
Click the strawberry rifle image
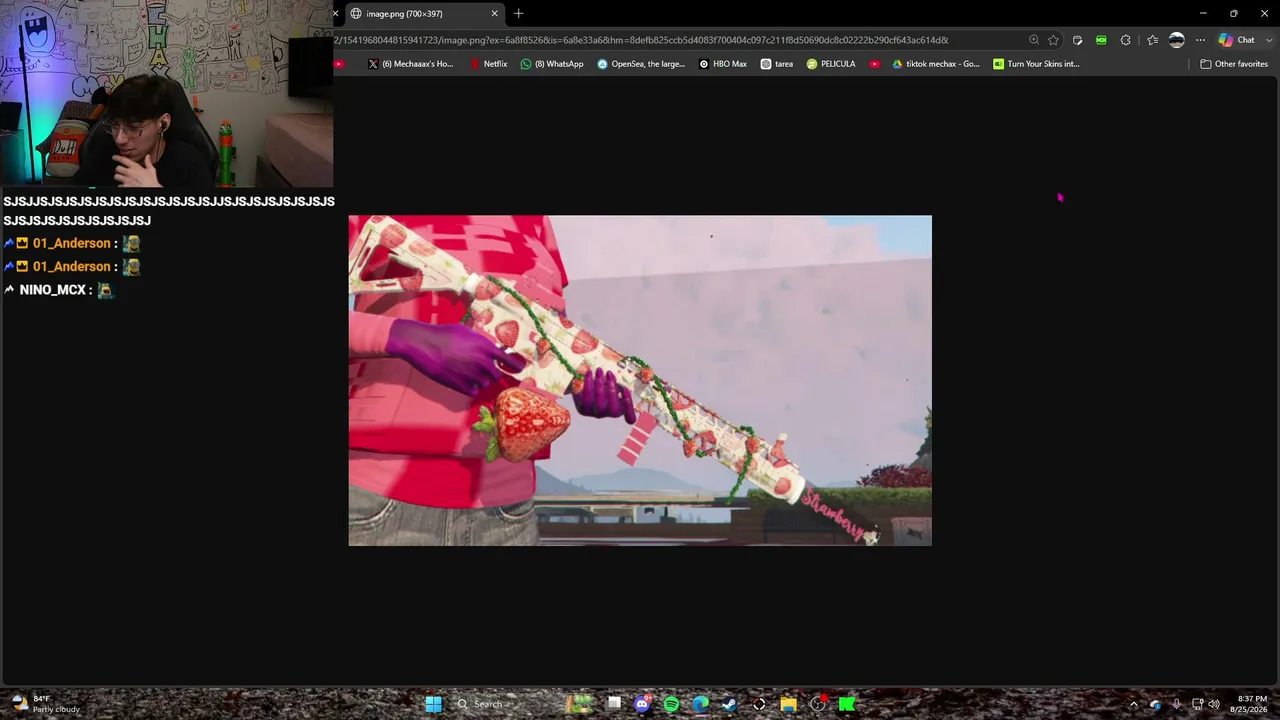pyautogui.click(x=640, y=380)
